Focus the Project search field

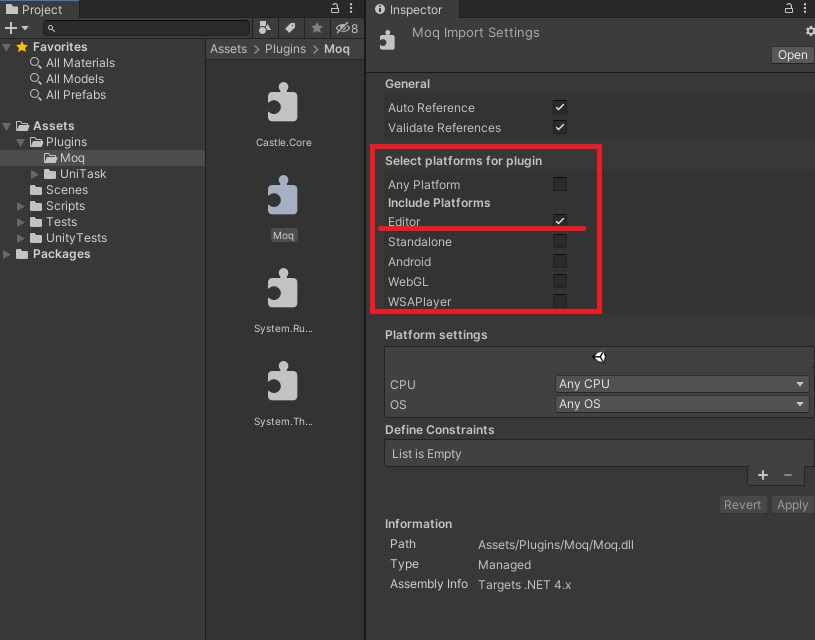[147, 28]
